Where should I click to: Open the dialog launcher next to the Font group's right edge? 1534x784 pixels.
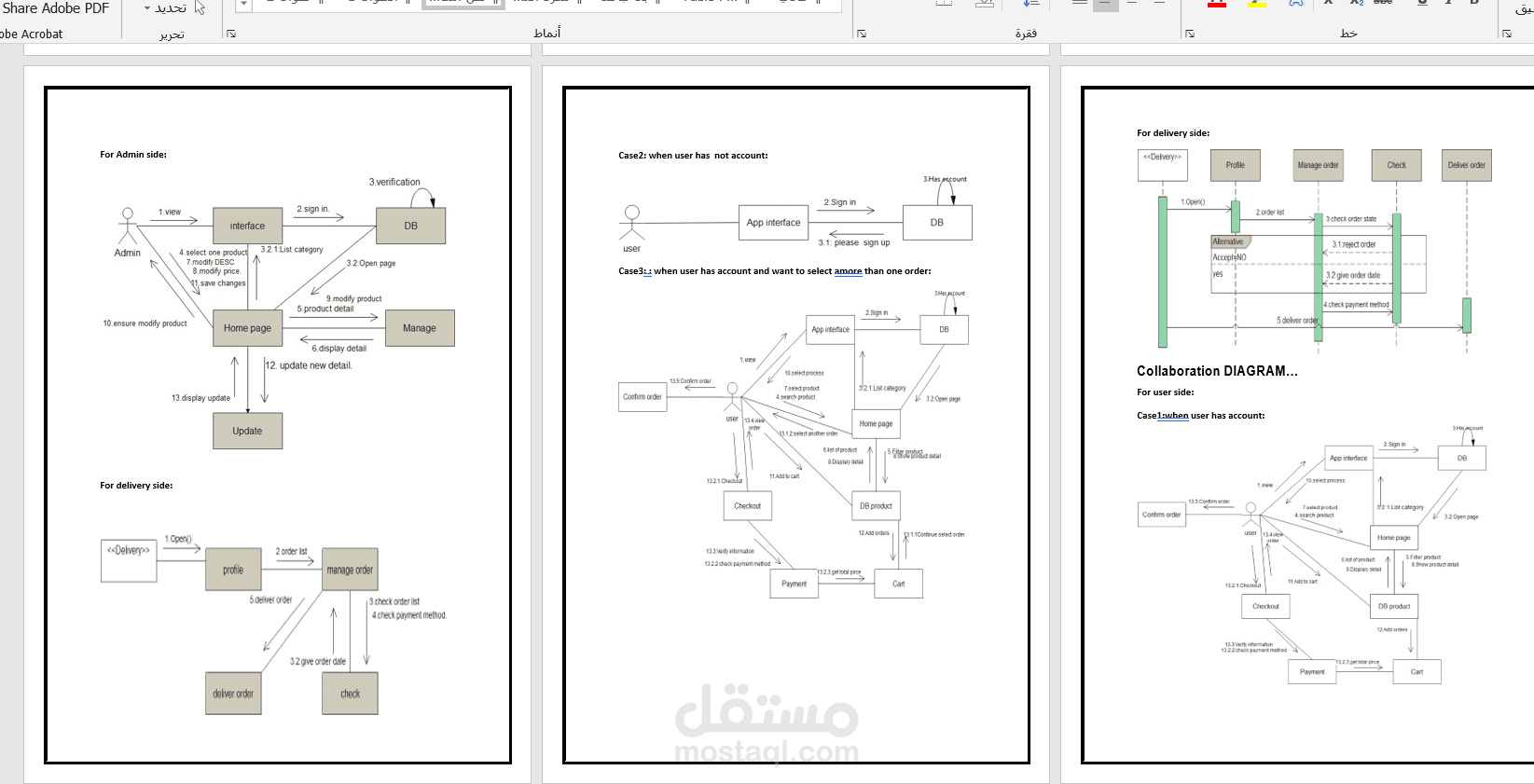pyautogui.click(x=1507, y=34)
